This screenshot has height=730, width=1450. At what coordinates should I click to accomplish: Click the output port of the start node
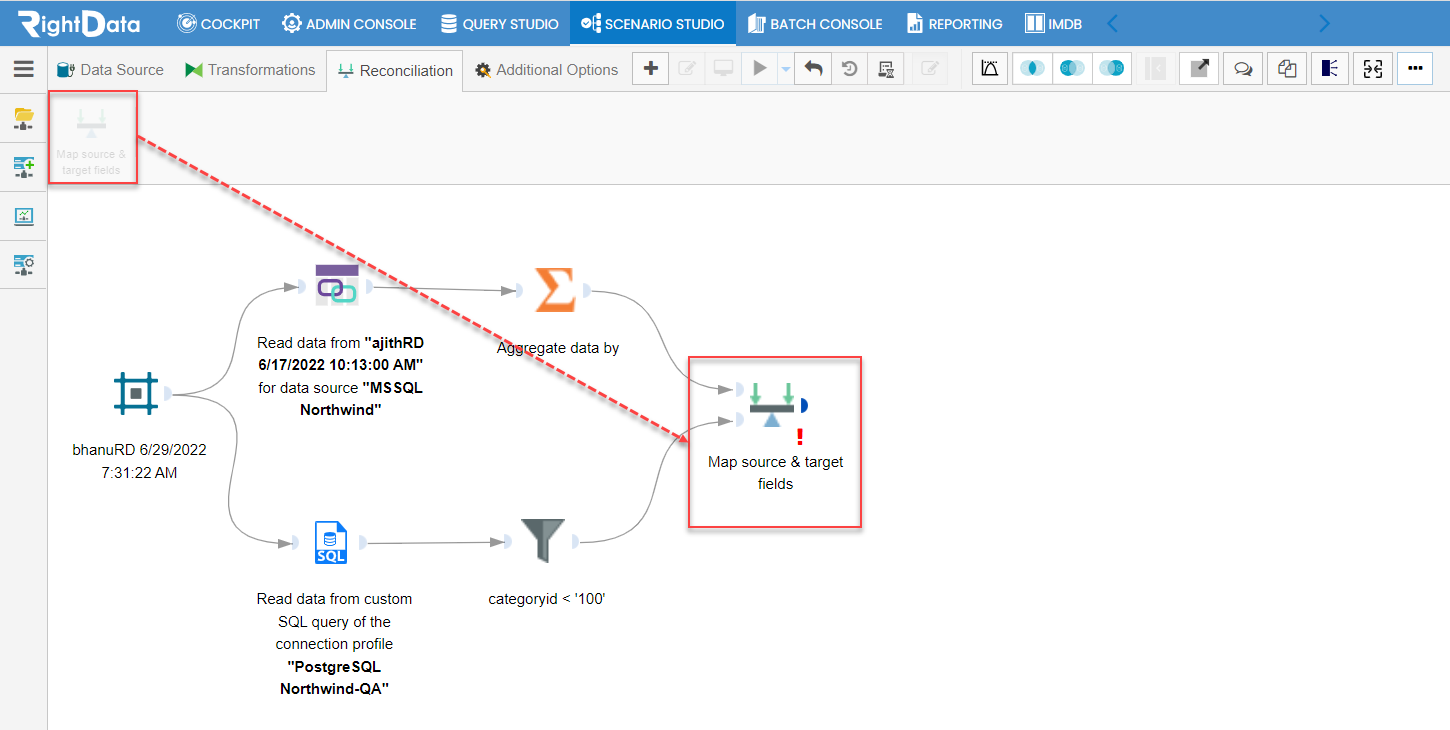point(169,393)
